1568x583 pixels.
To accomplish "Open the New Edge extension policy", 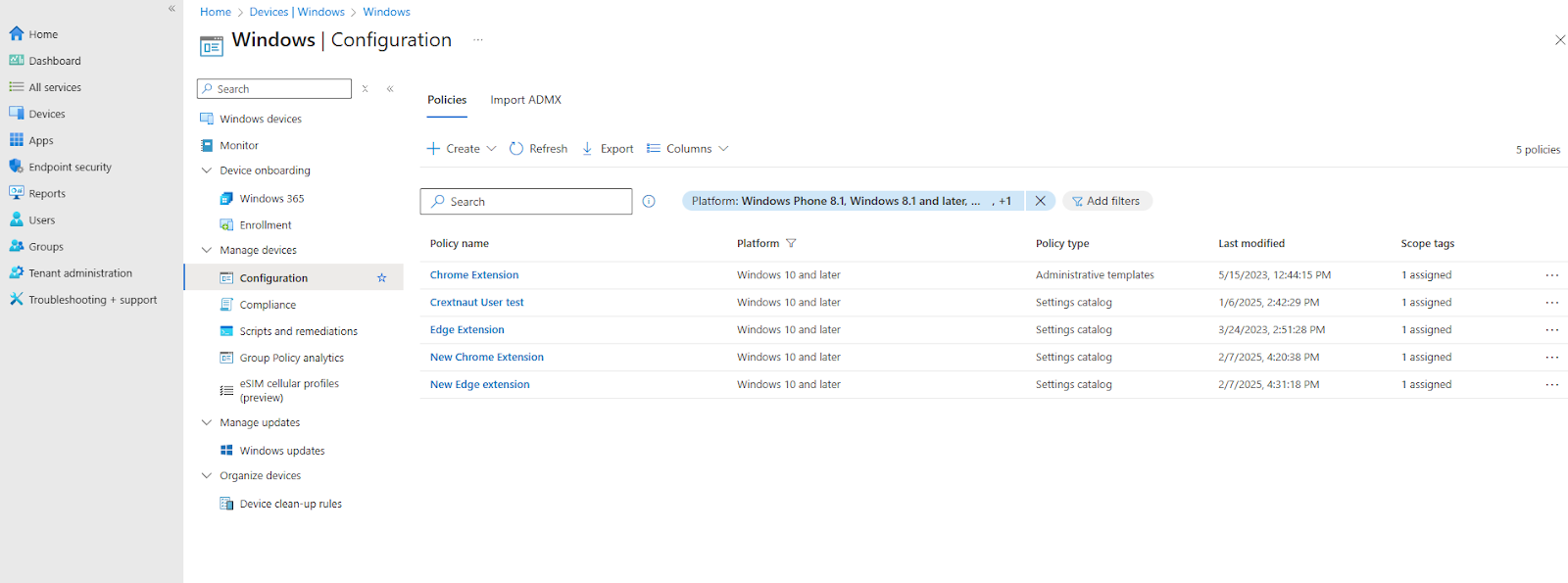I will 480,385.
